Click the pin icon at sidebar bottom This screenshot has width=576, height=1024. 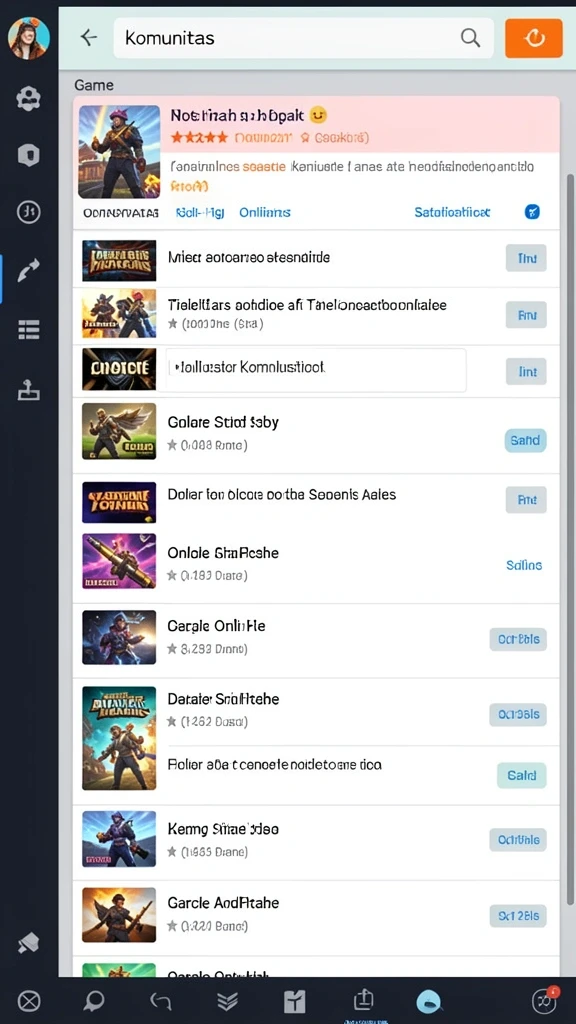click(29, 942)
